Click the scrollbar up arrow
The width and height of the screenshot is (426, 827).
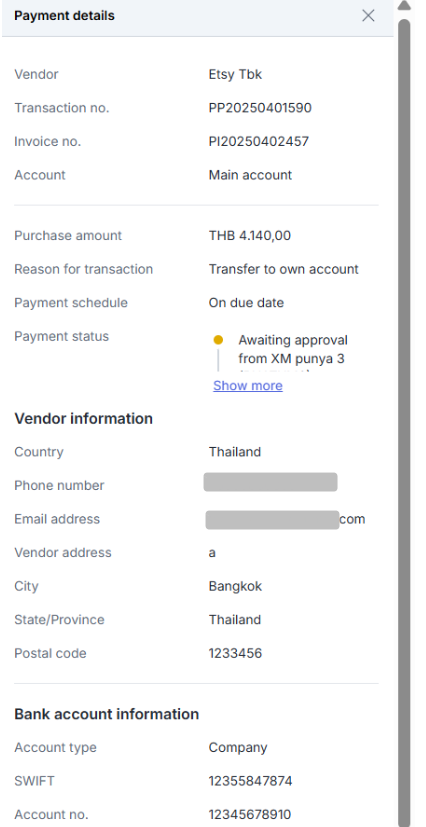[404, 6]
